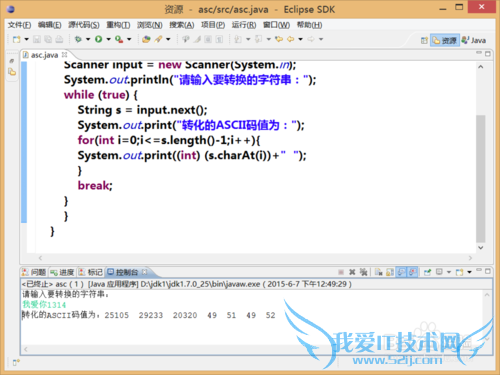Viewport: 500px width, 375px height.
Task: Click the Previous Annotation icon
Action: [x=258, y=39]
